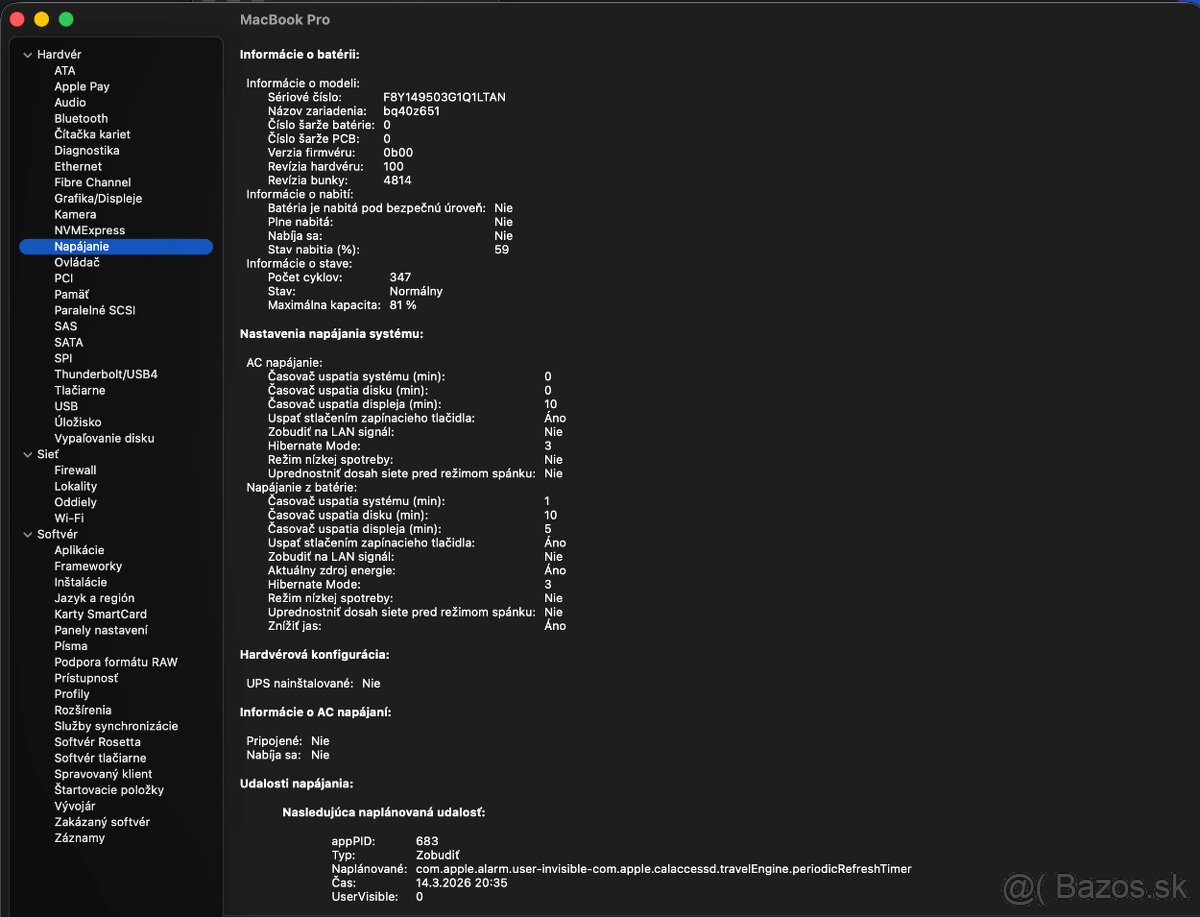Viewport: 1200px width, 917px height.
Task: Select Bluetooth in the sidebar
Action: (x=81, y=118)
